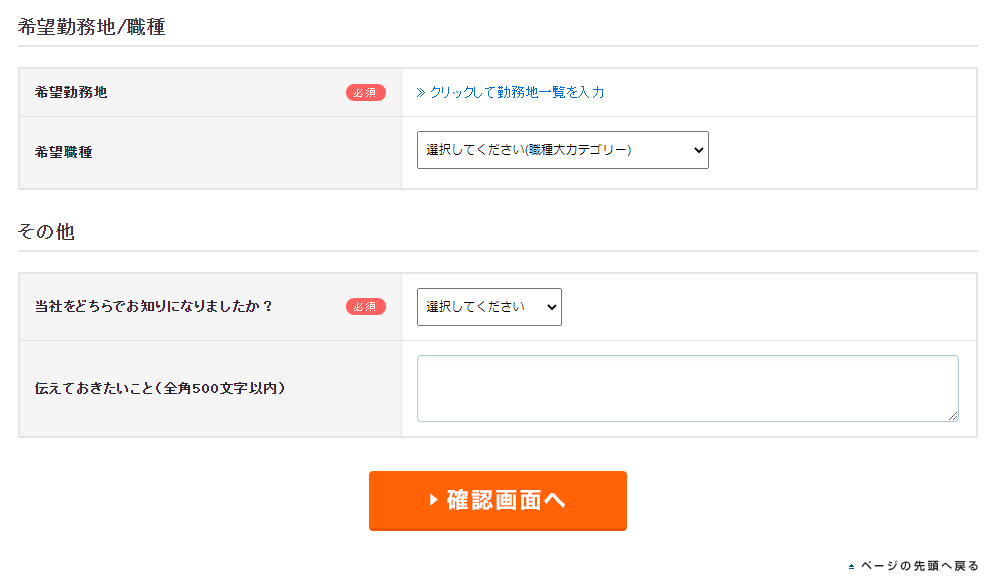Click the 伝えておきたいこと text area

pos(687,388)
